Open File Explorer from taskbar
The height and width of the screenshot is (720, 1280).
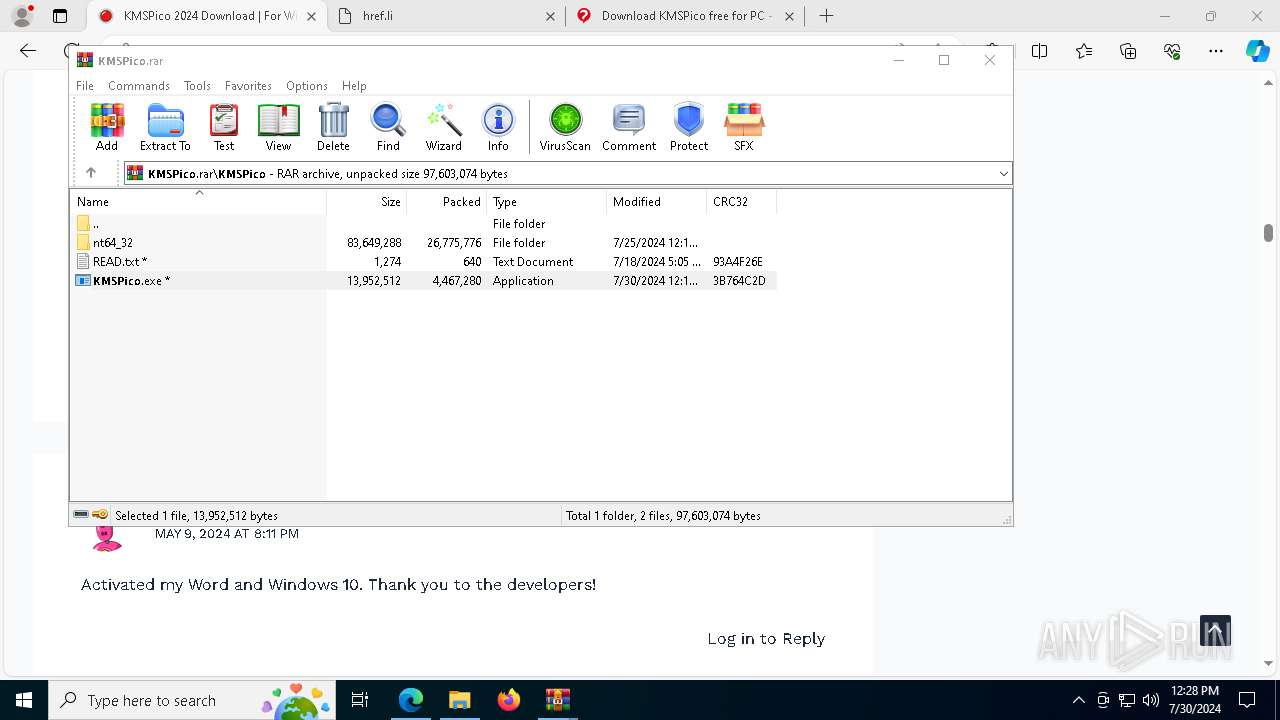coord(459,700)
